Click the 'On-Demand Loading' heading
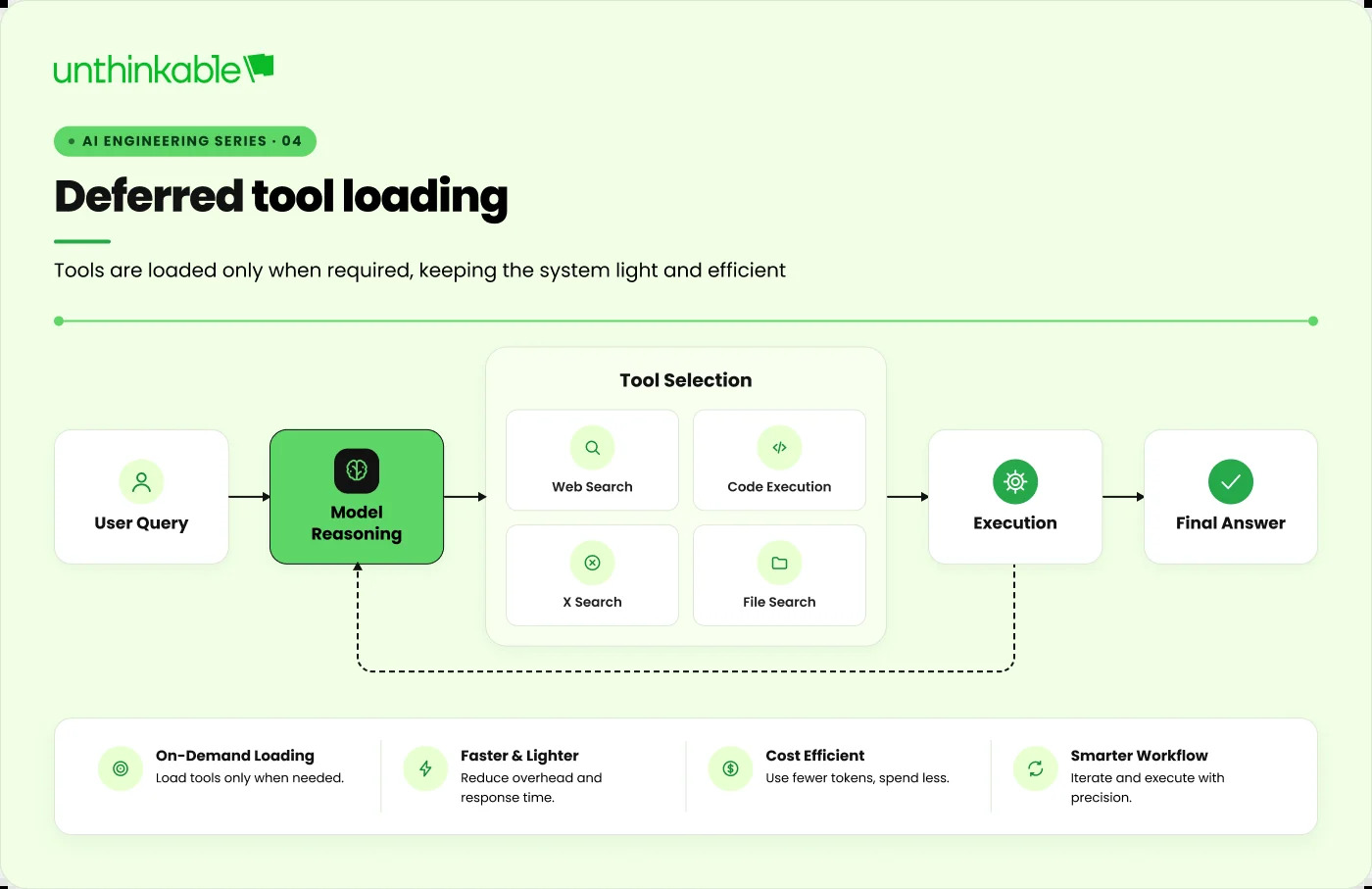 tap(235, 756)
